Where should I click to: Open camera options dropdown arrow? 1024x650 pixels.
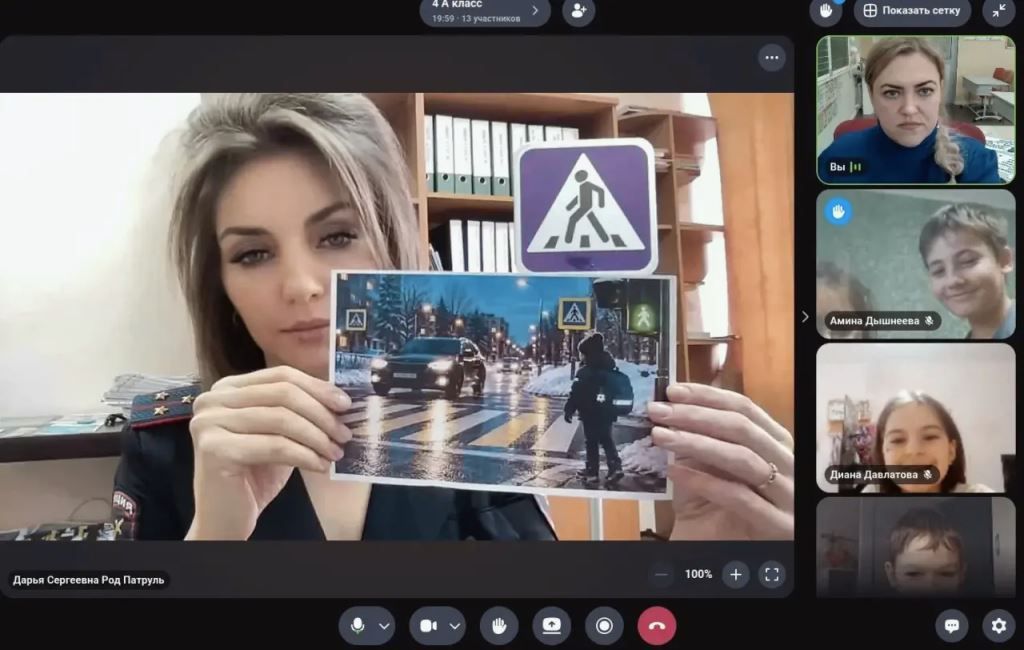[455, 626]
